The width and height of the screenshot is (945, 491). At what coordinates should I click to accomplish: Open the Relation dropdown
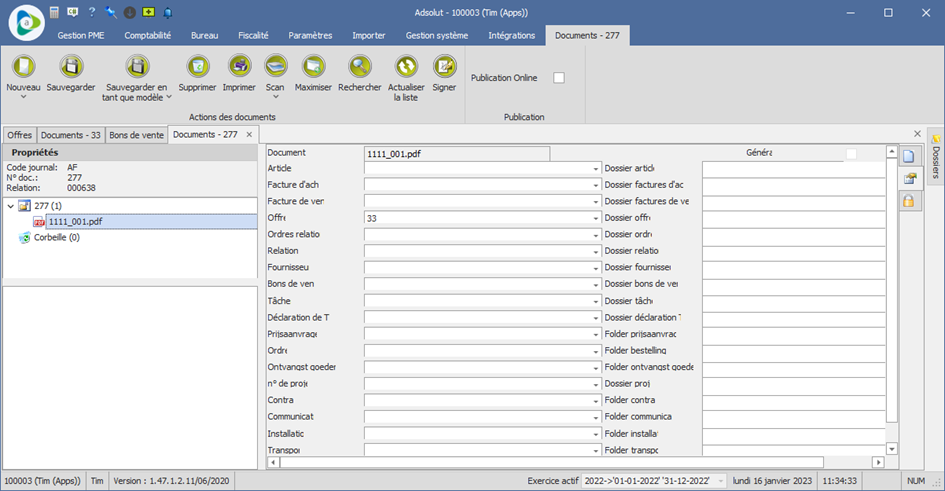click(x=595, y=251)
